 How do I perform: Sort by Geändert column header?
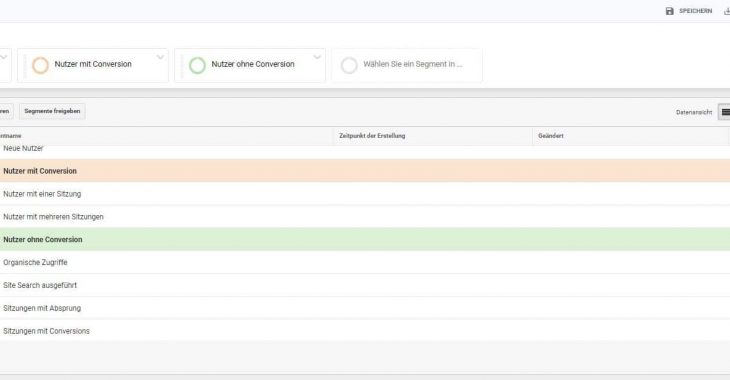pyautogui.click(x=551, y=136)
